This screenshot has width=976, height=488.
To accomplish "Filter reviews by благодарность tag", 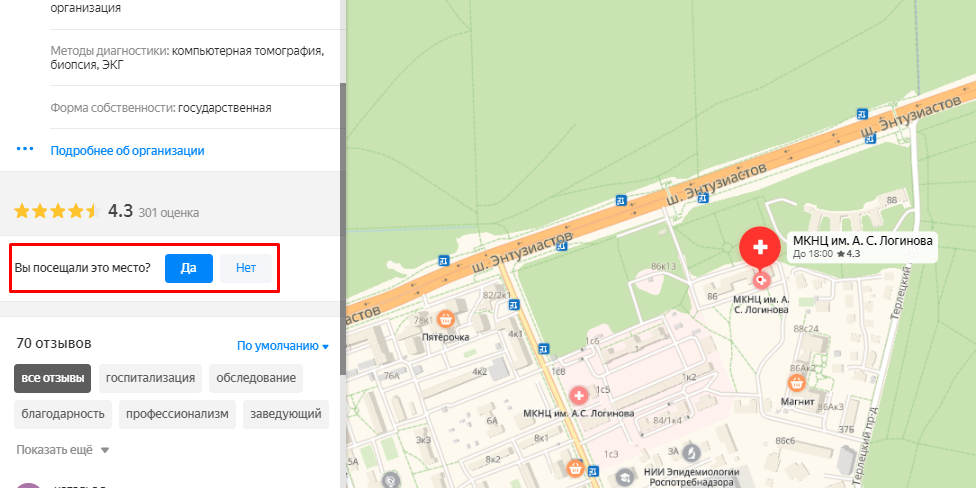I will coord(63,415).
